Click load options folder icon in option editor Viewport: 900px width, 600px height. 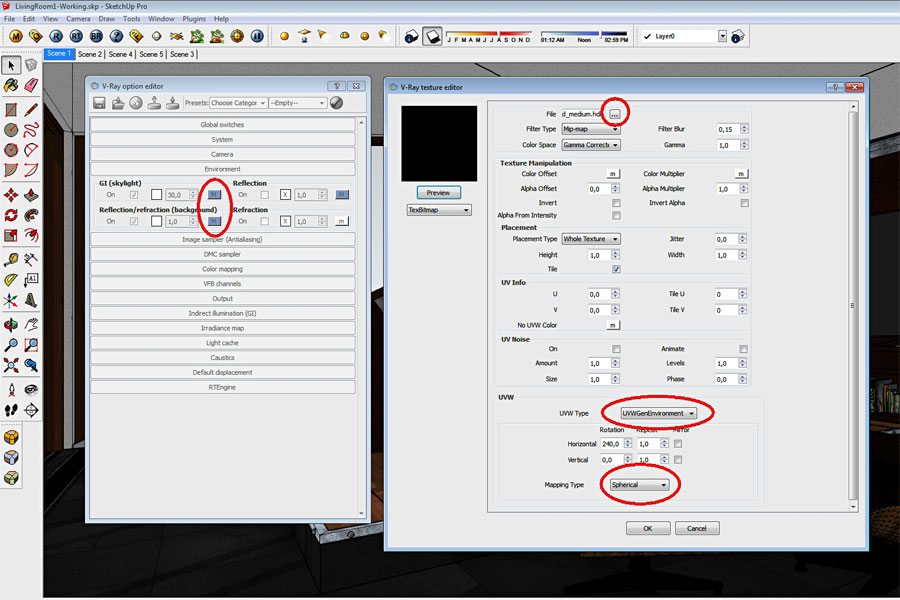coord(118,103)
